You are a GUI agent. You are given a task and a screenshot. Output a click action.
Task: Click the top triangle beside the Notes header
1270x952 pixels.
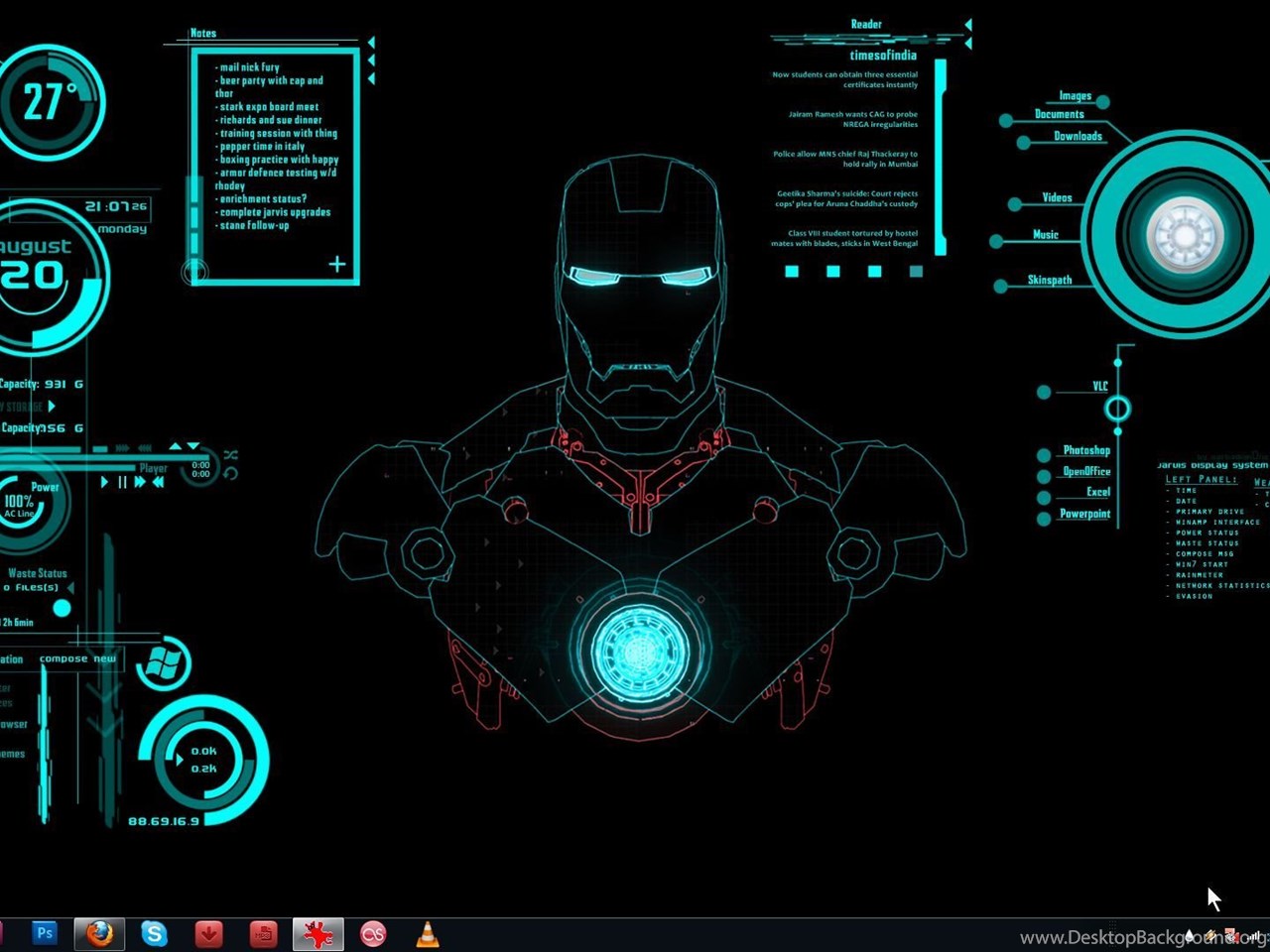(x=371, y=43)
